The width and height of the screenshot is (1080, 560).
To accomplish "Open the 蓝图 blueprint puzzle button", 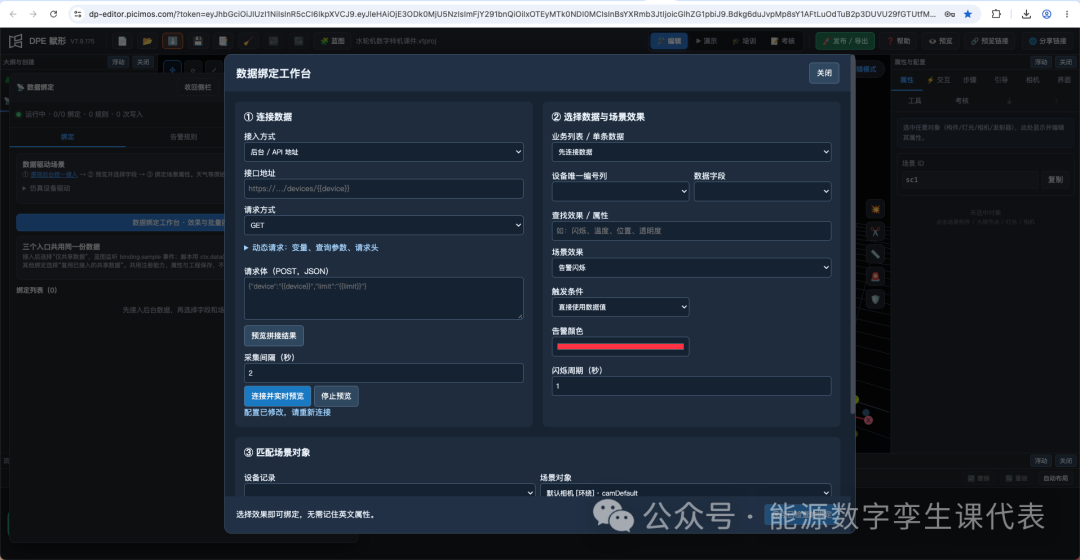I will (332, 41).
